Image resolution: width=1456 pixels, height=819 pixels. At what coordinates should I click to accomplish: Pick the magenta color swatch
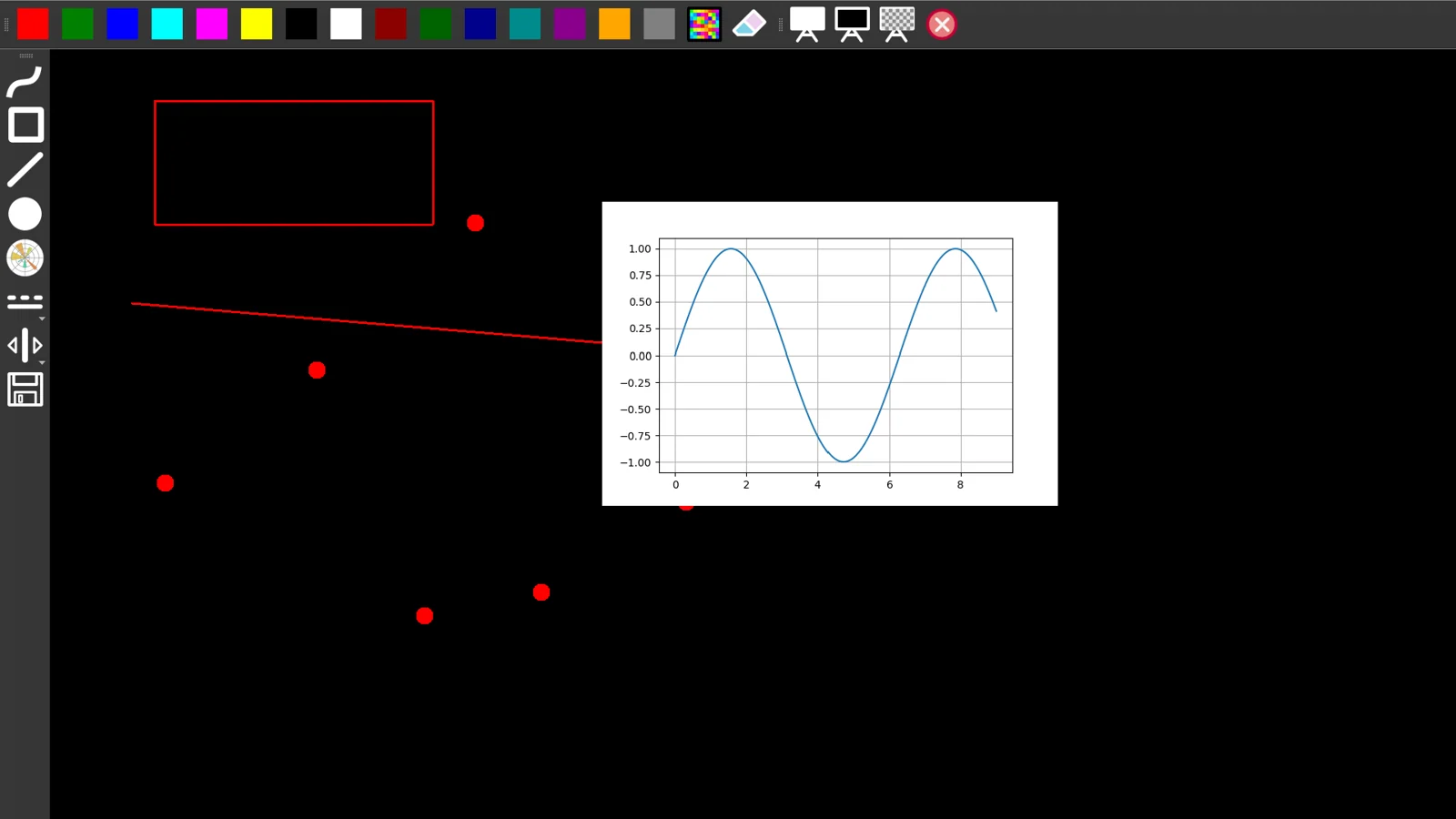(x=211, y=24)
